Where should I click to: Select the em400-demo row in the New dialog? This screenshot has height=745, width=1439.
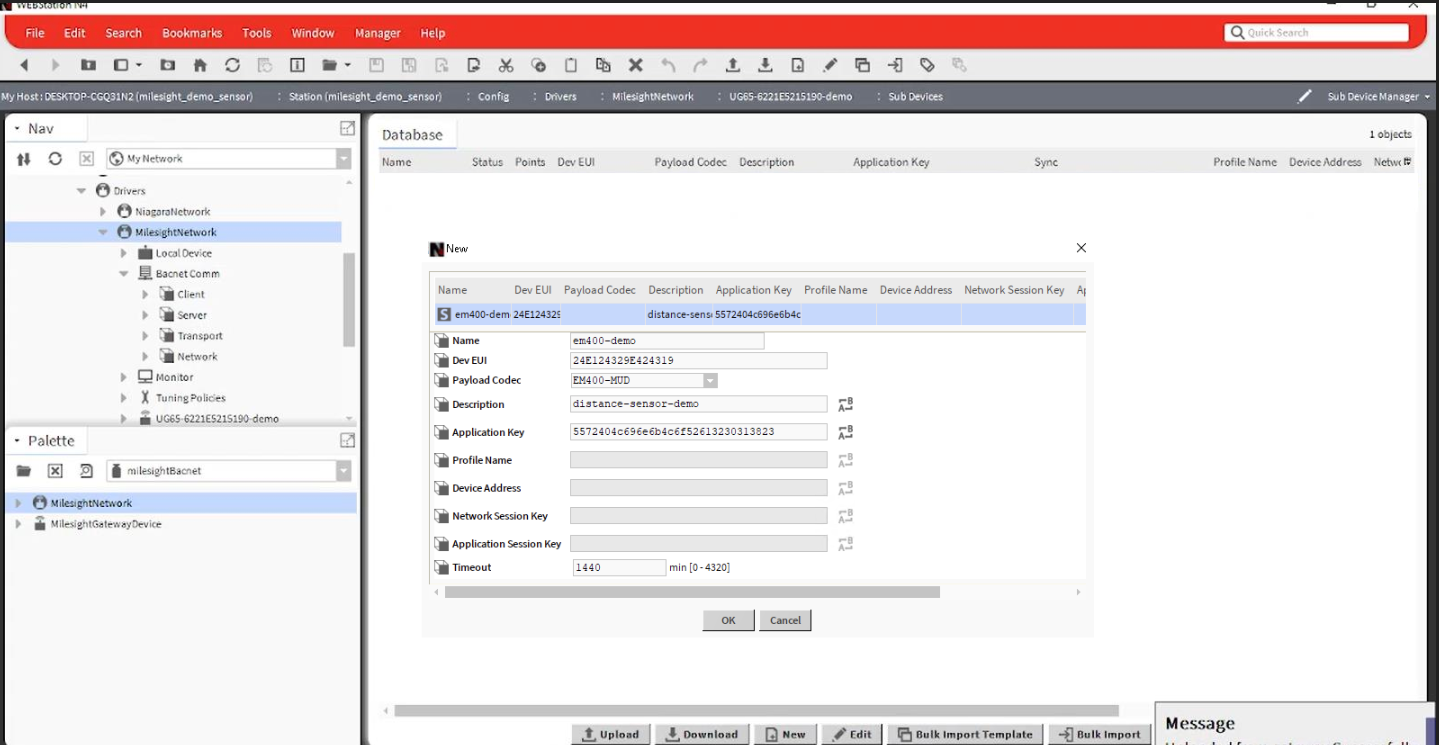point(760,314)
